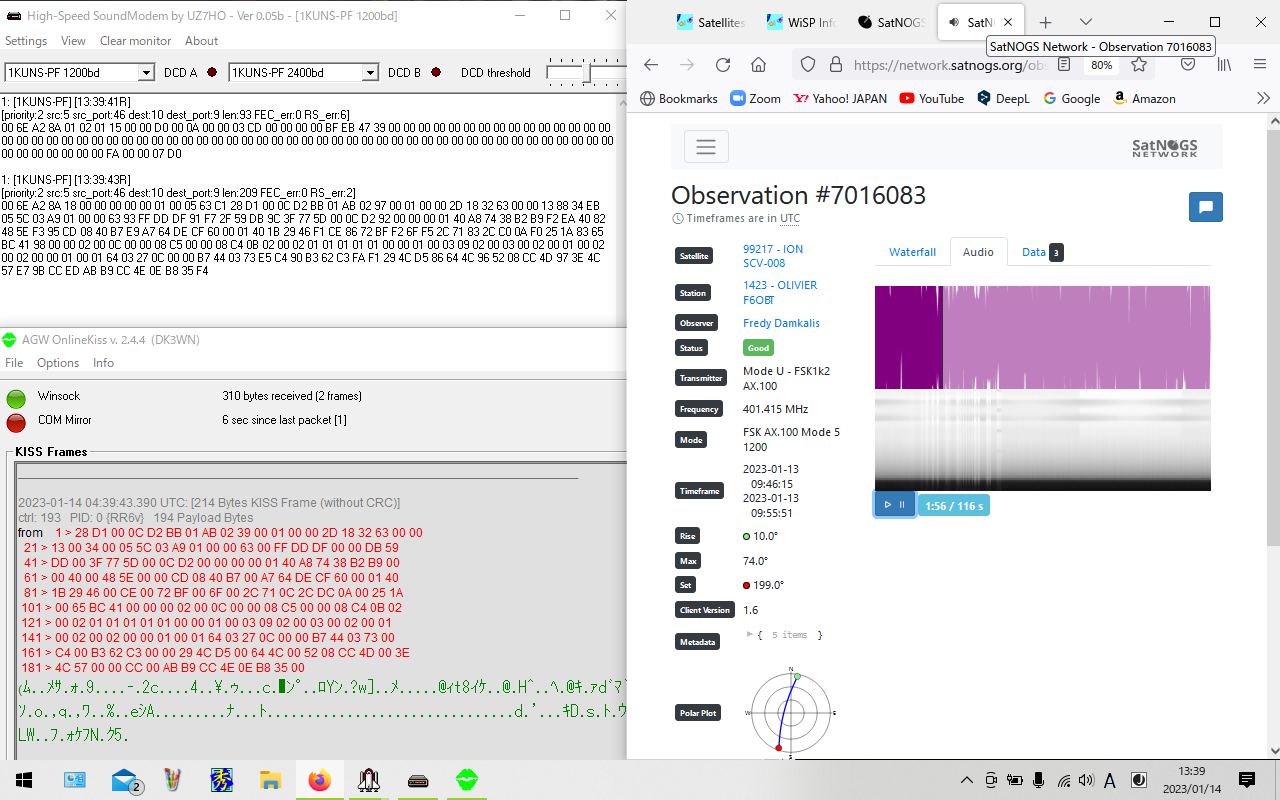1280x800 pixels.
Task: Switch to the WiSP Info browser tab
Action: [x=800, y=22]
